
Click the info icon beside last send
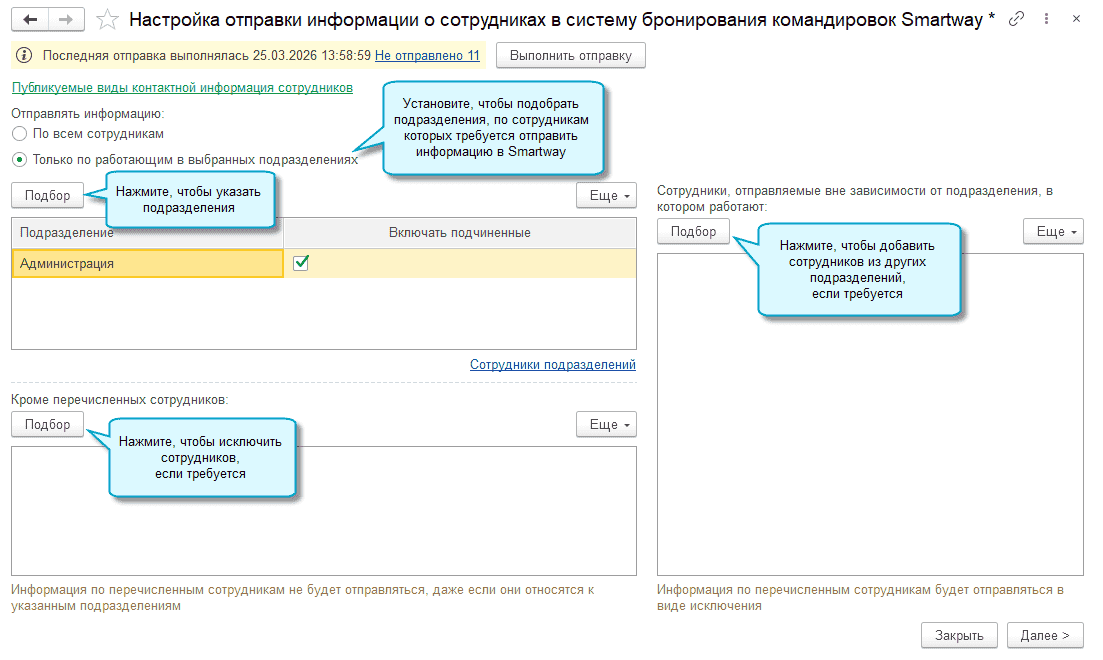click(x=24, y=55)
